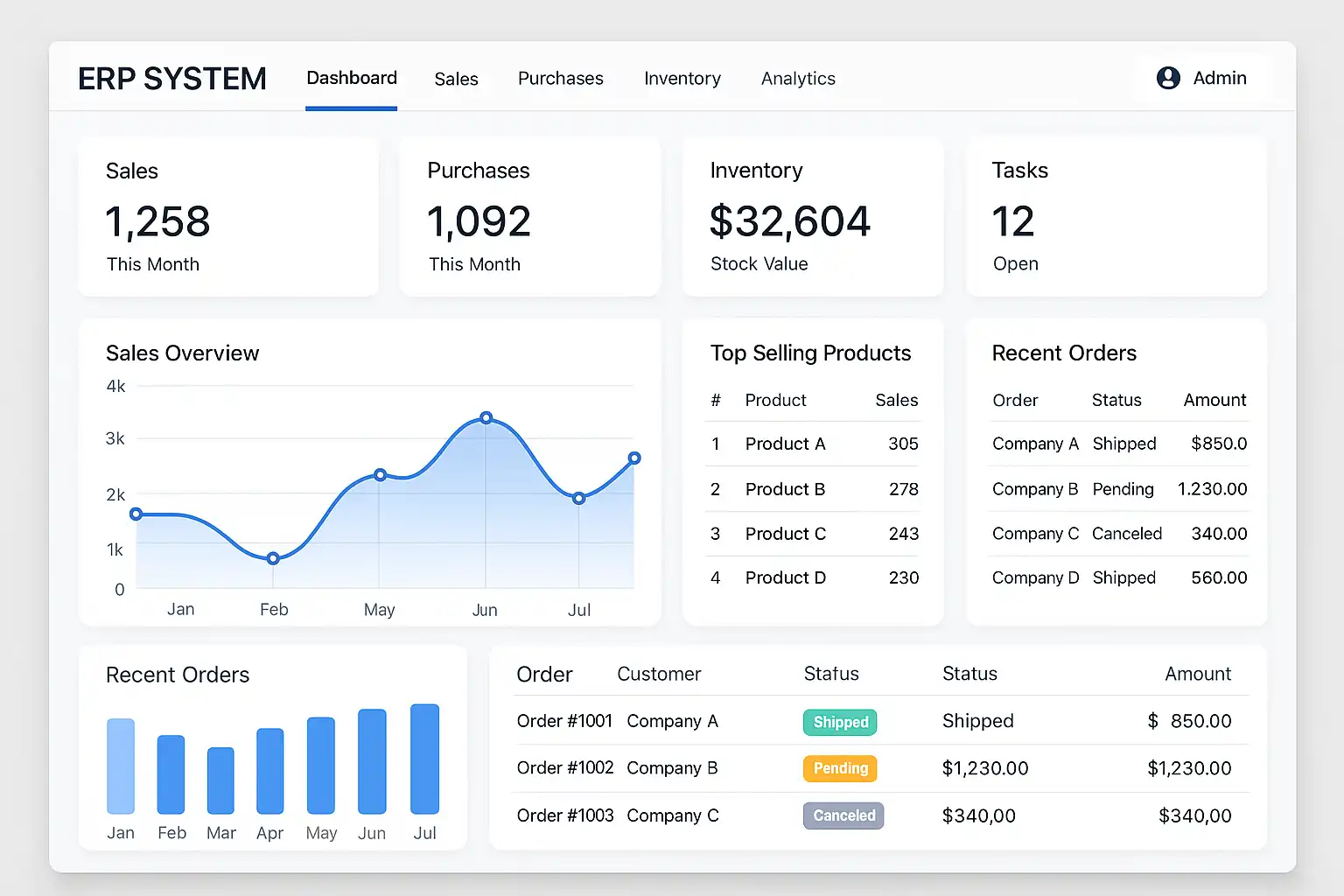Sort by the Customer column header
1344x896 pixels.
[x=659, y=674]
